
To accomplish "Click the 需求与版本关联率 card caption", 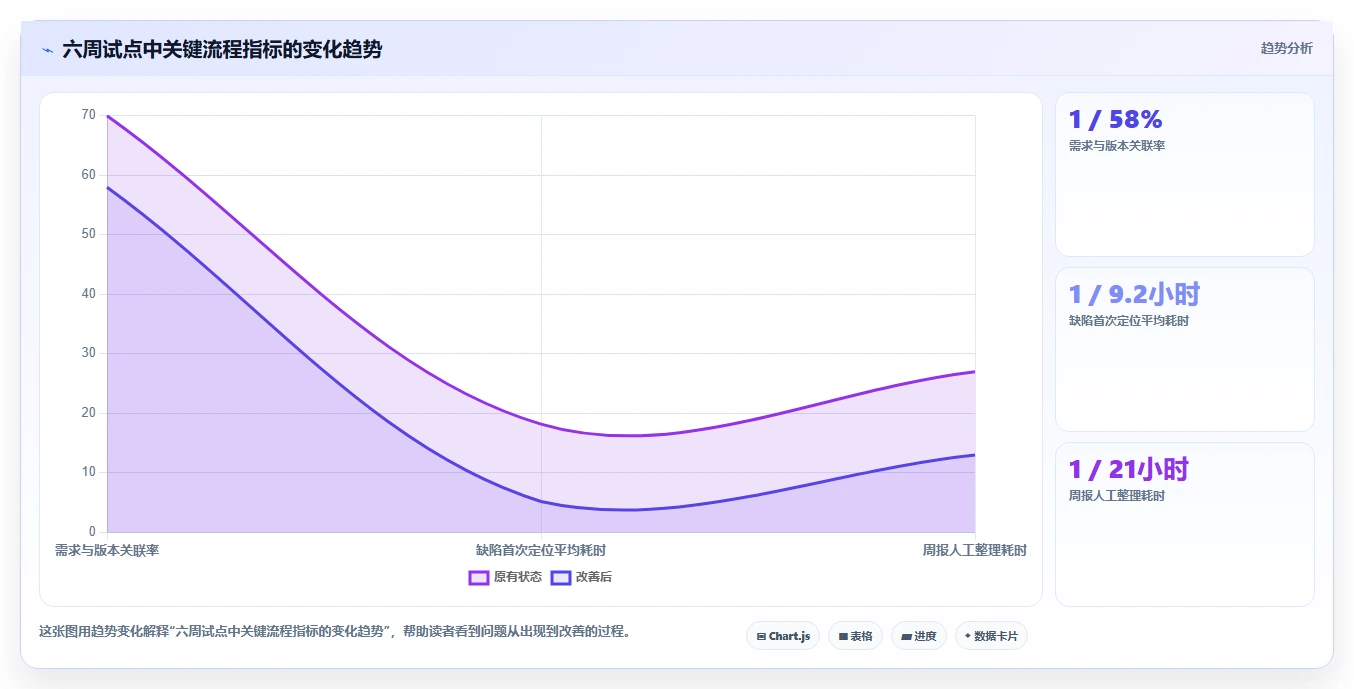I will pyautogui.click(x=1117, y=145).
